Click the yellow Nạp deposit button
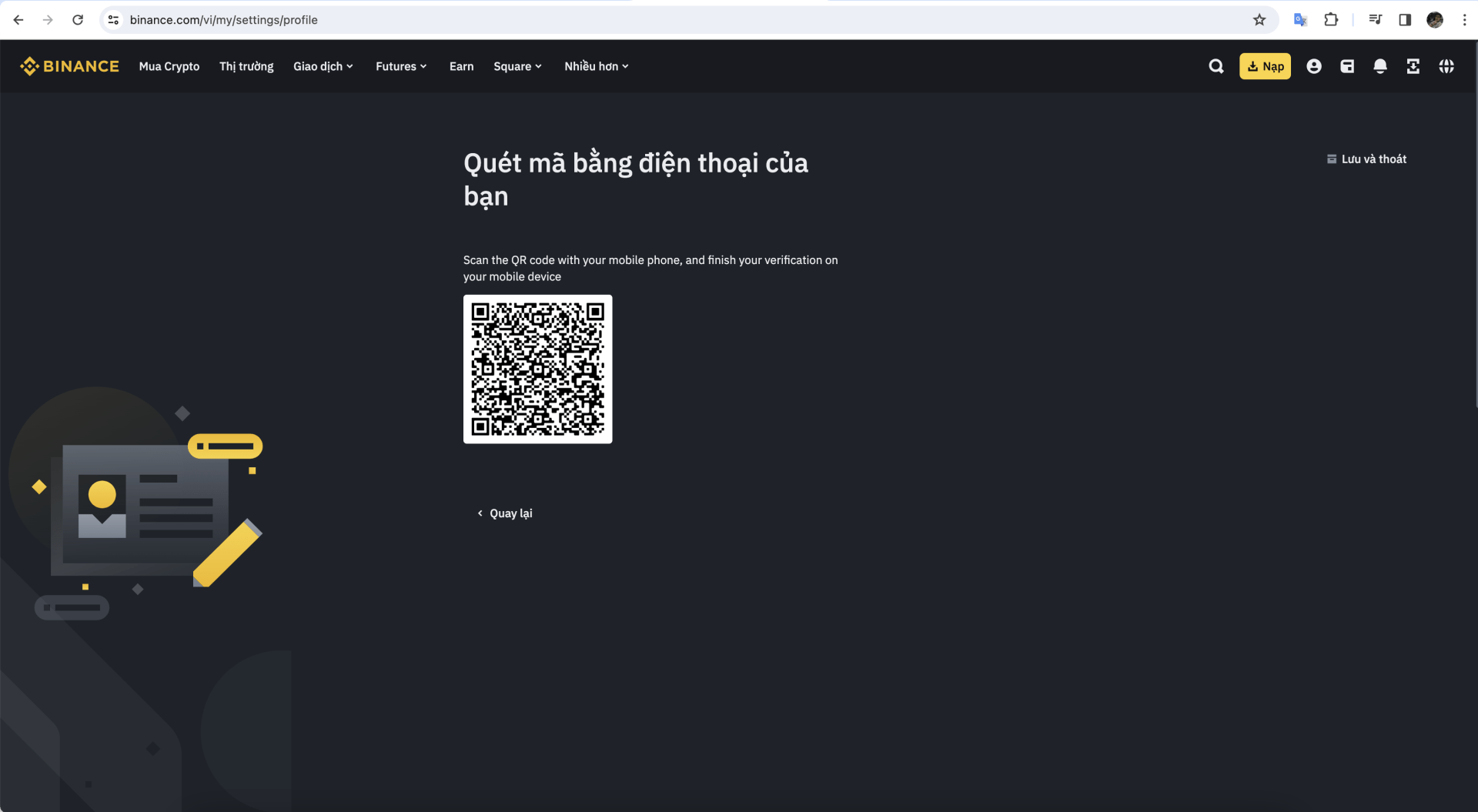 click(x=1265, y=66)
